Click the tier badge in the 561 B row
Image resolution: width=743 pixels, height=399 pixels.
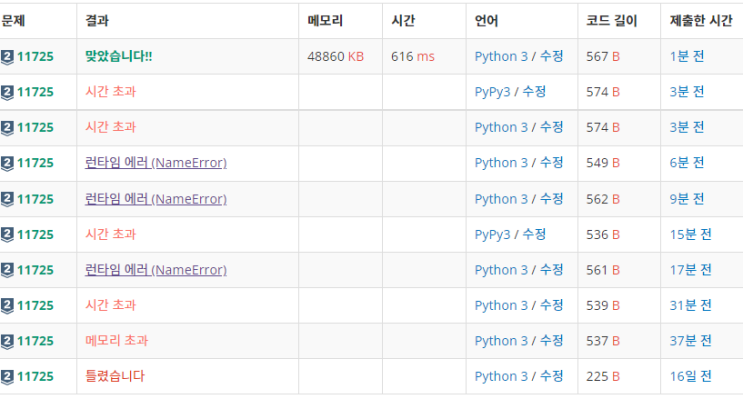click(7, 270)
